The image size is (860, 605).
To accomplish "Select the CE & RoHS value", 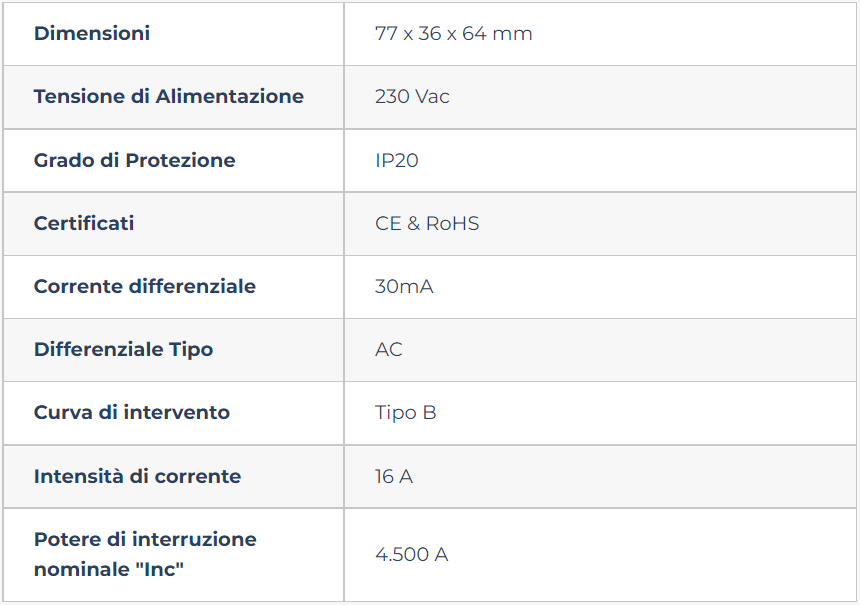I will click(x=427, y=223).
